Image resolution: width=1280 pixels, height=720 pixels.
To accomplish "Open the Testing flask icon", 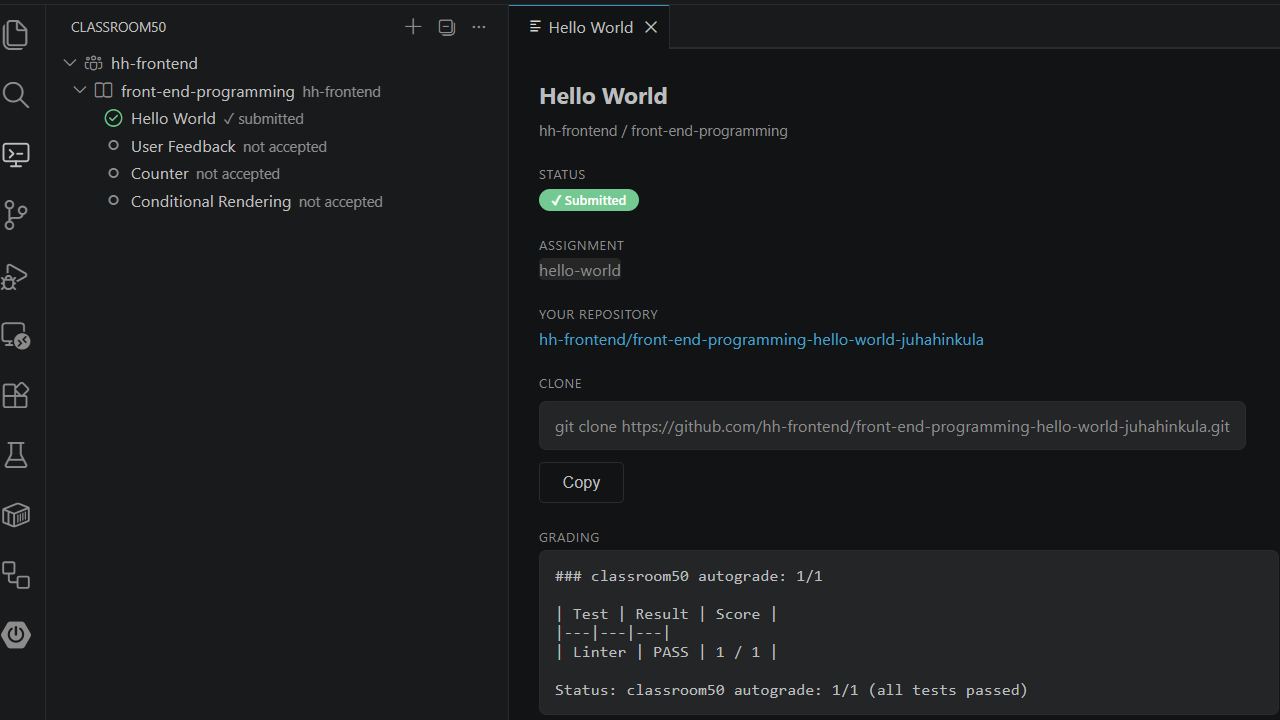I will (x=16, y=455).
